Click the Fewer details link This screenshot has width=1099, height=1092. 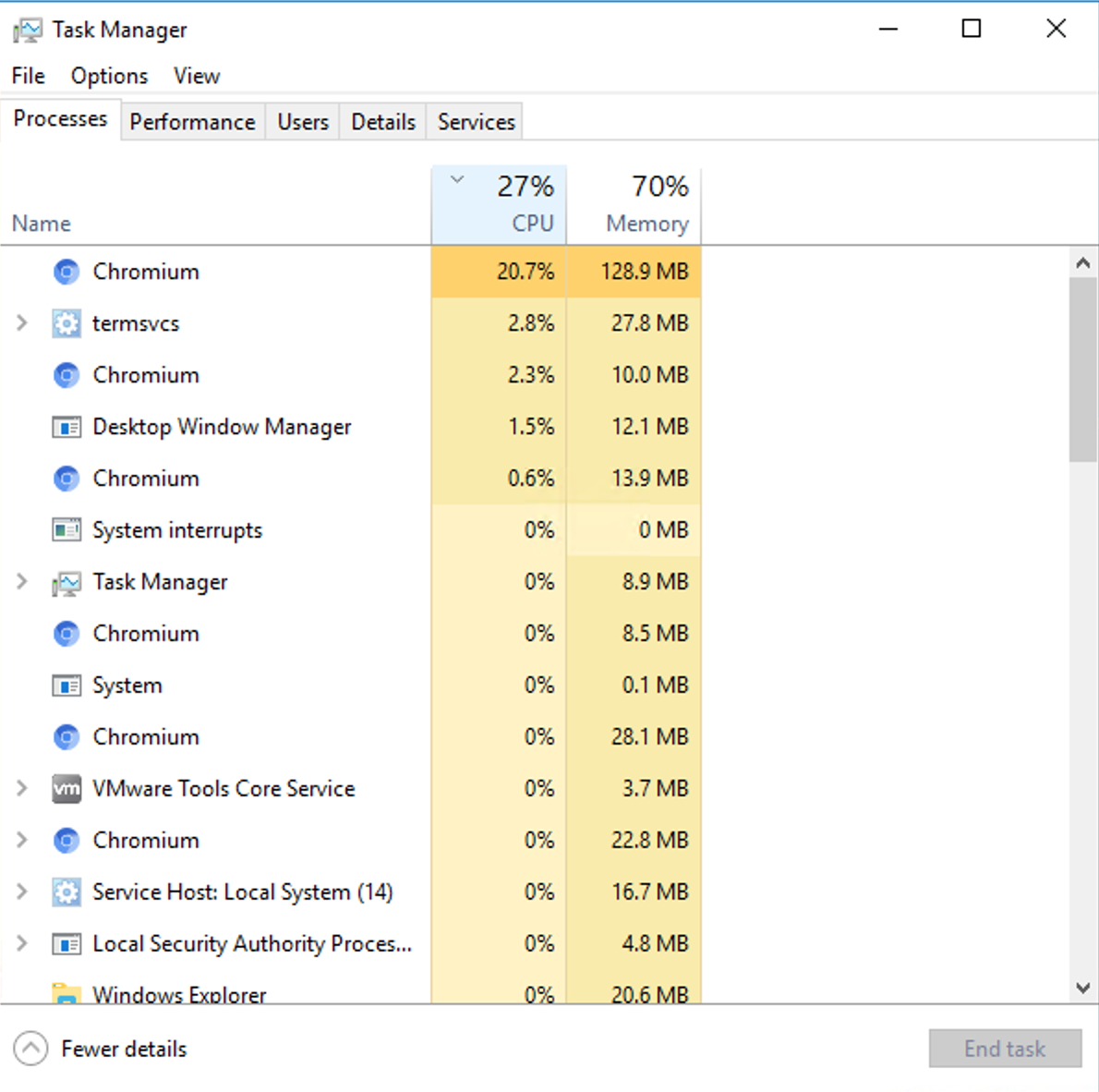point(124,1050)
